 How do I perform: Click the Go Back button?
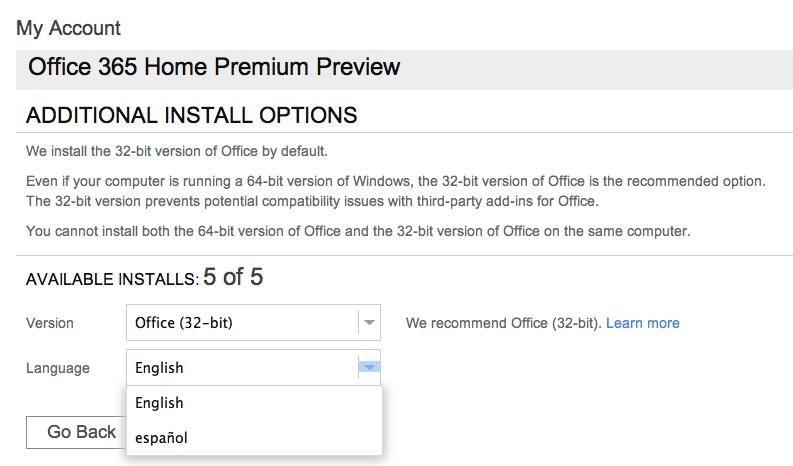coord(77,432)
